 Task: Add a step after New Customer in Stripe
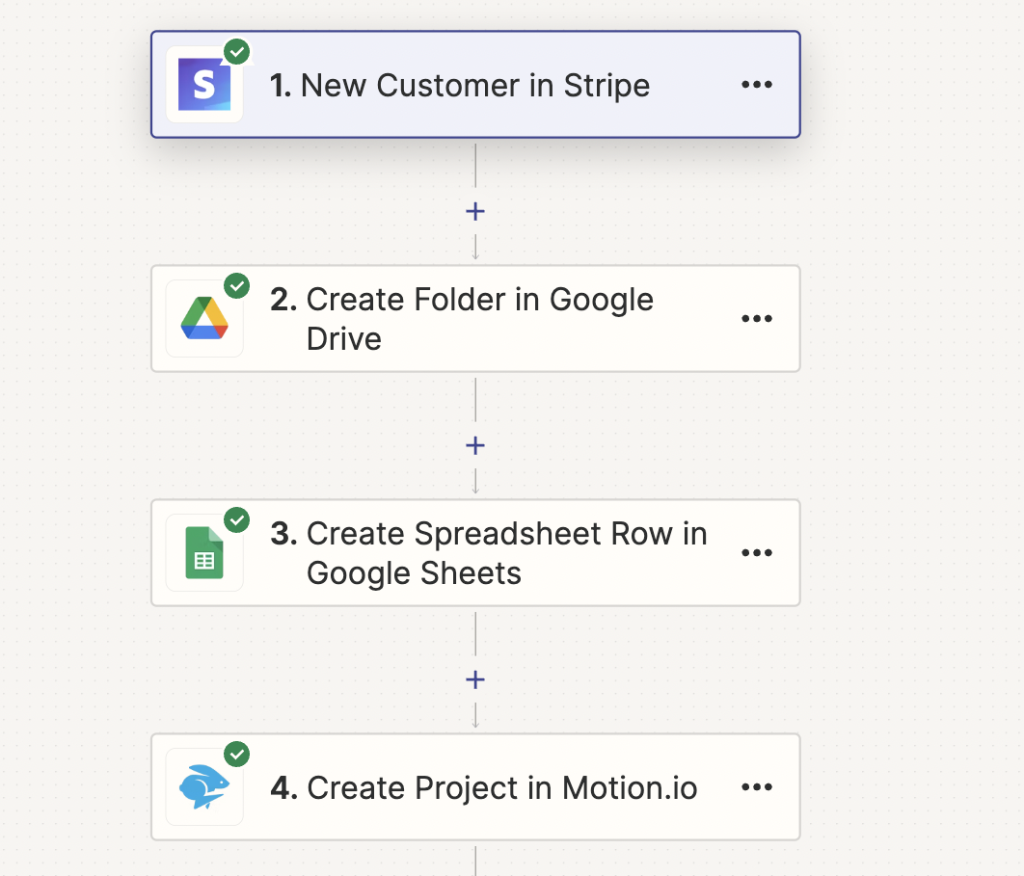point(475,211)
